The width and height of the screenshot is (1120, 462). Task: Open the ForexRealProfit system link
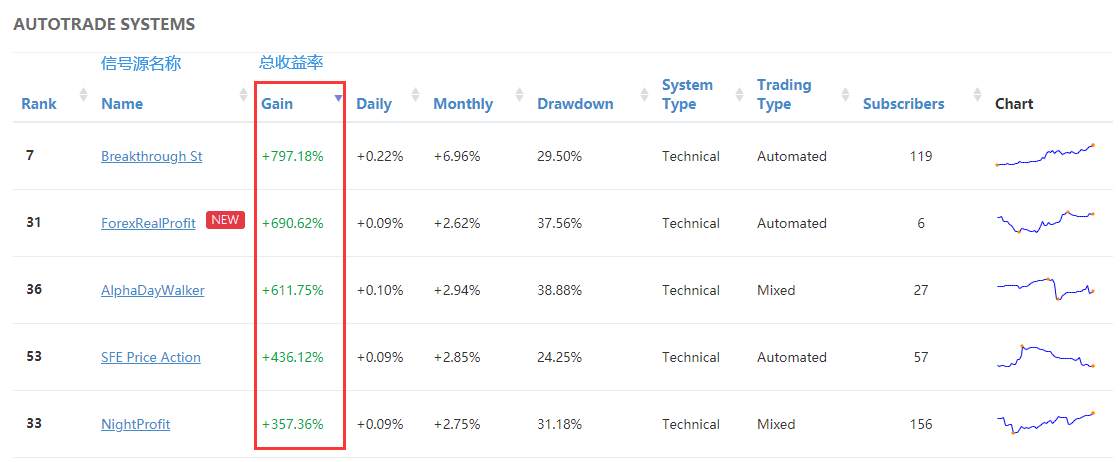(148, 224)
